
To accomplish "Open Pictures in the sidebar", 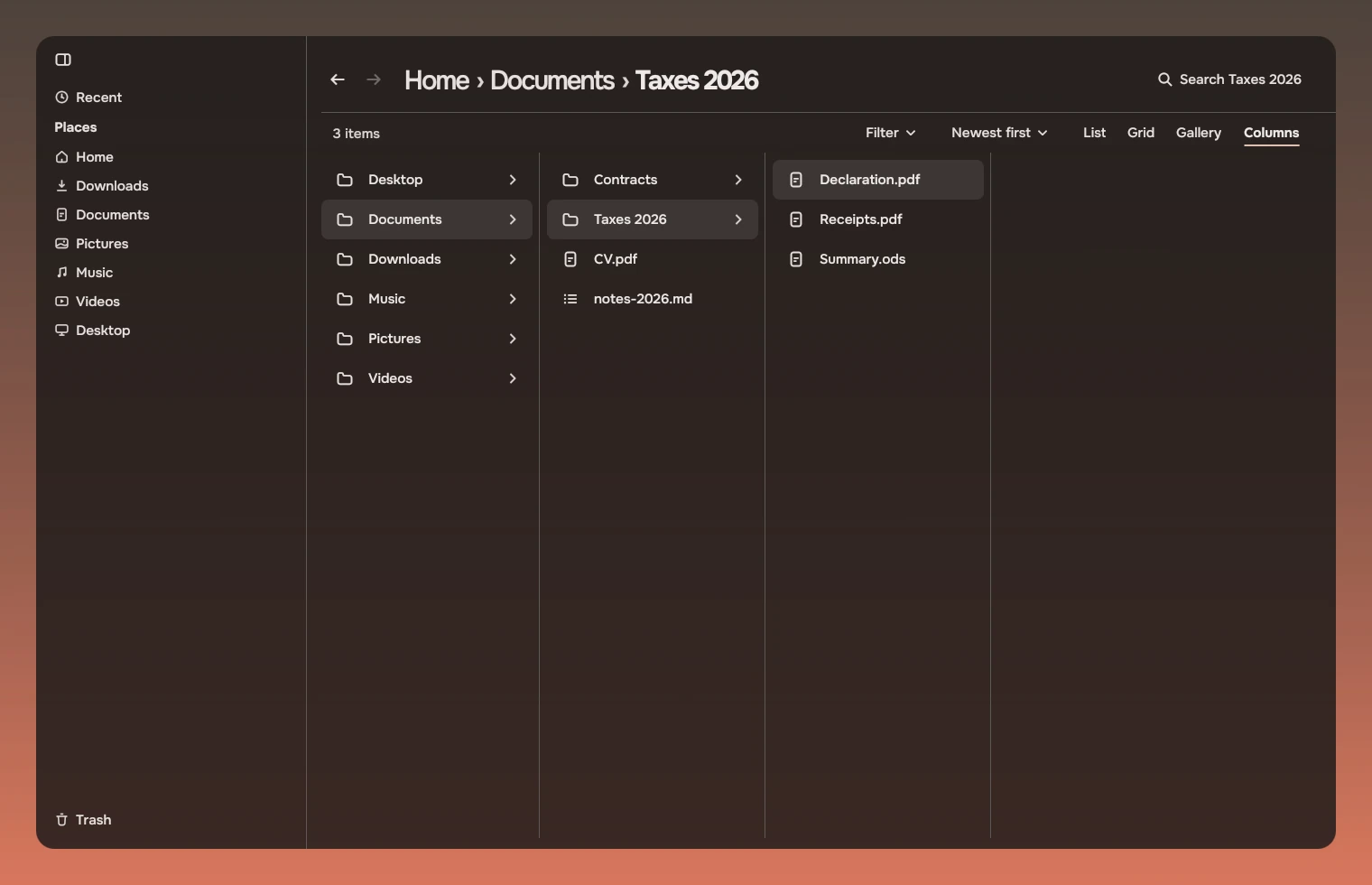I will pos(91,244).
